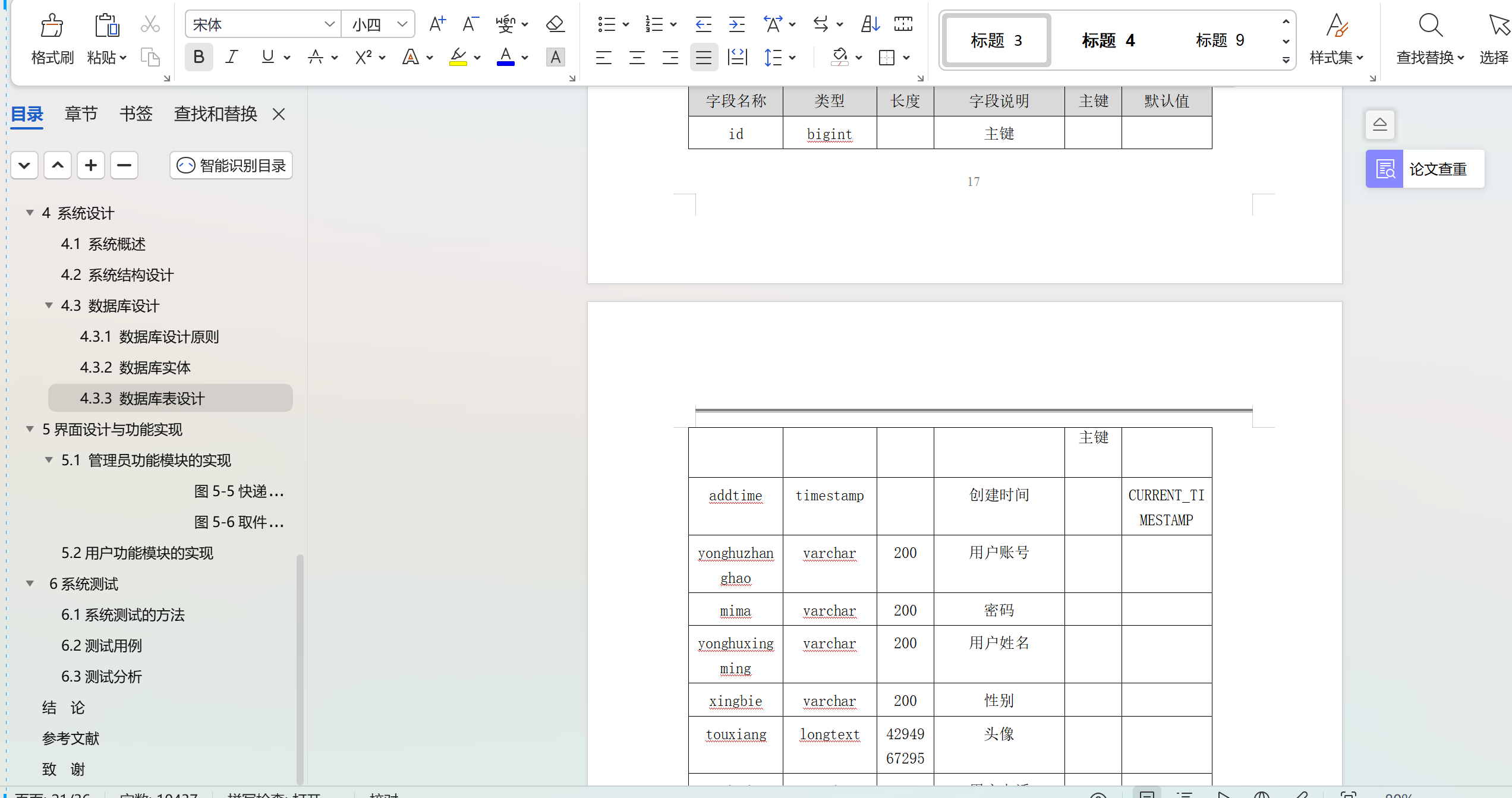
Task: Open the font name 宋体 dropdown
Action: click(329, 24)
